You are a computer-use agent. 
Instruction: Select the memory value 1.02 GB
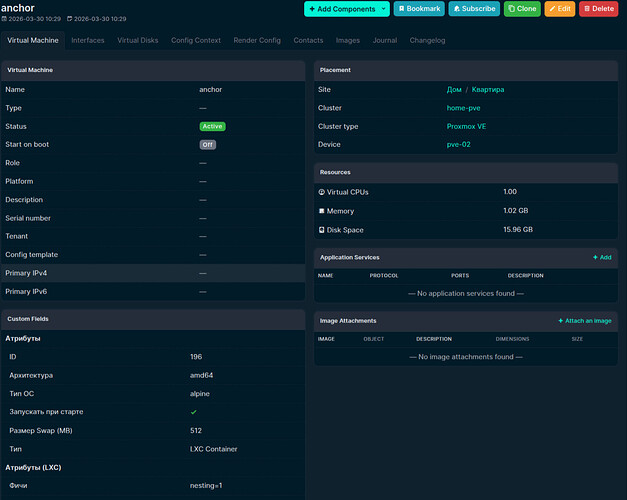[x=515, y=210]
